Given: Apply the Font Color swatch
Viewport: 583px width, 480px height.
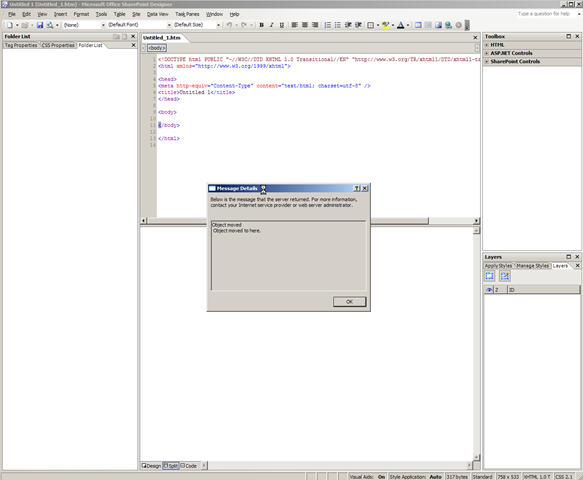Looking at the screenshot, I should [400, 25].
